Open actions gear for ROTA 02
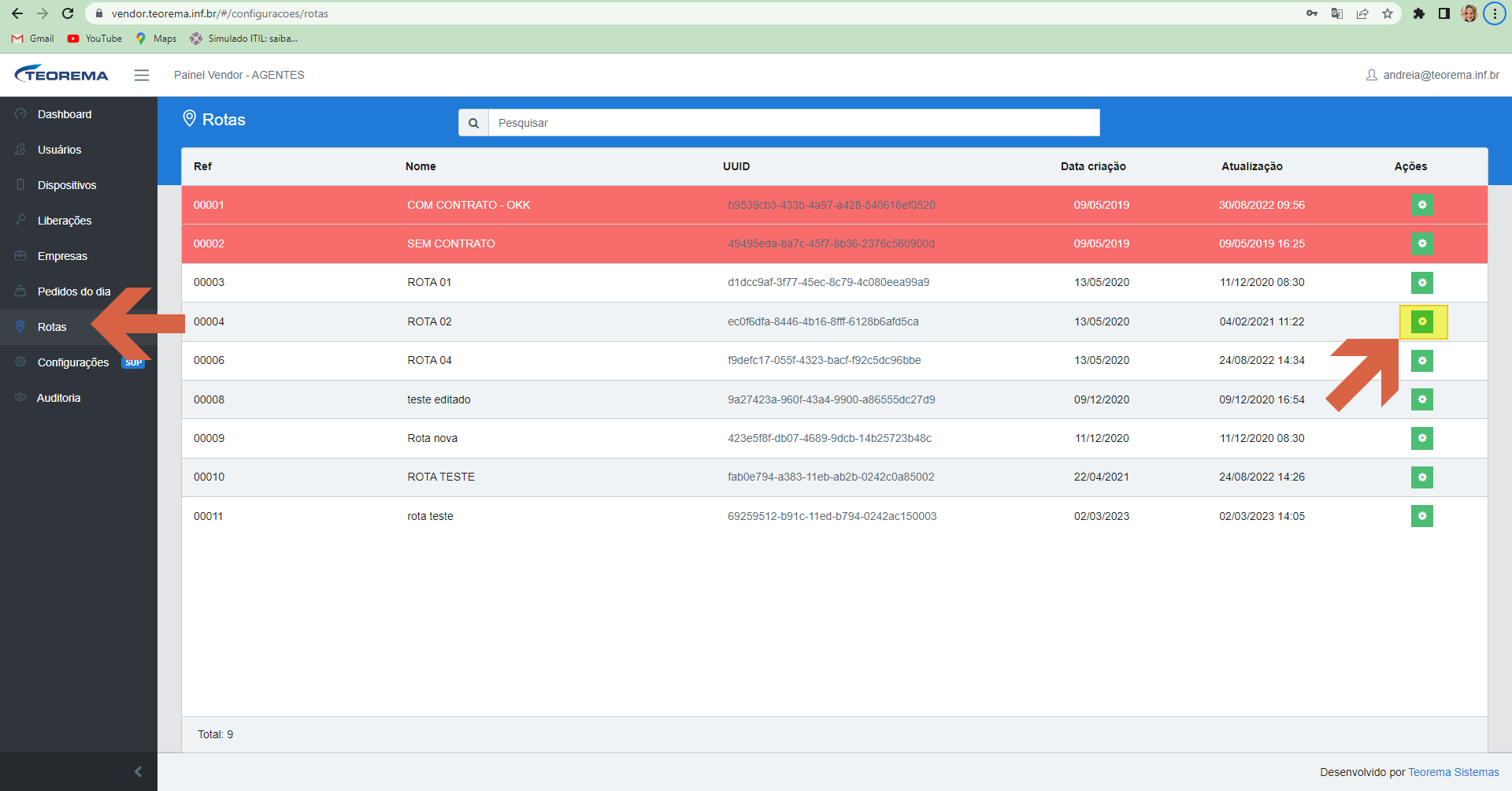This screenshot has height=791, width=1512. click(x=1421, y=321)
